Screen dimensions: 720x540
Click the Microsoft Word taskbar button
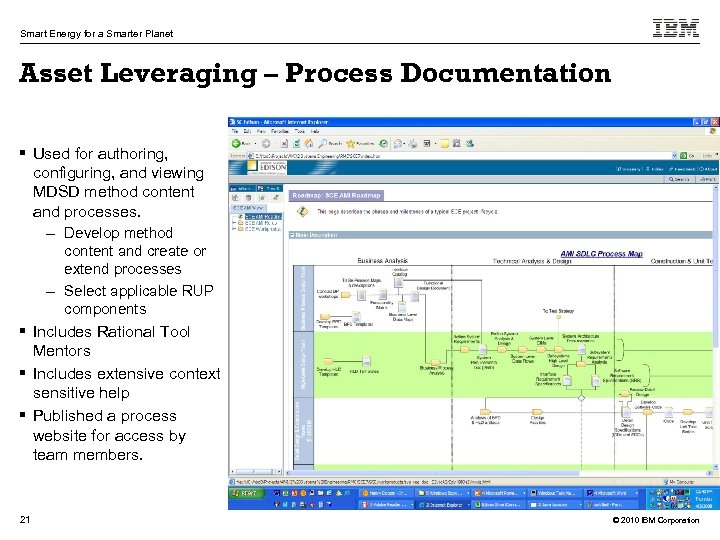(x=612, y=493)
